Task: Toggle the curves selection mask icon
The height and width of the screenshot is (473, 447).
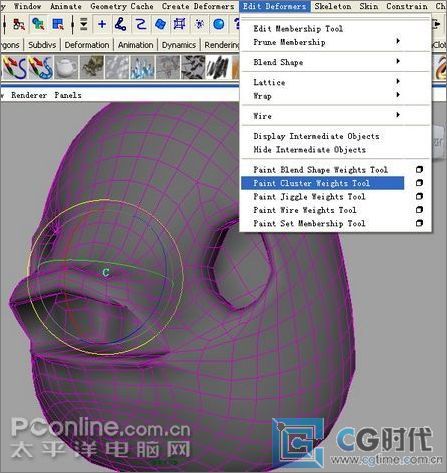Action: pos(140,24)
